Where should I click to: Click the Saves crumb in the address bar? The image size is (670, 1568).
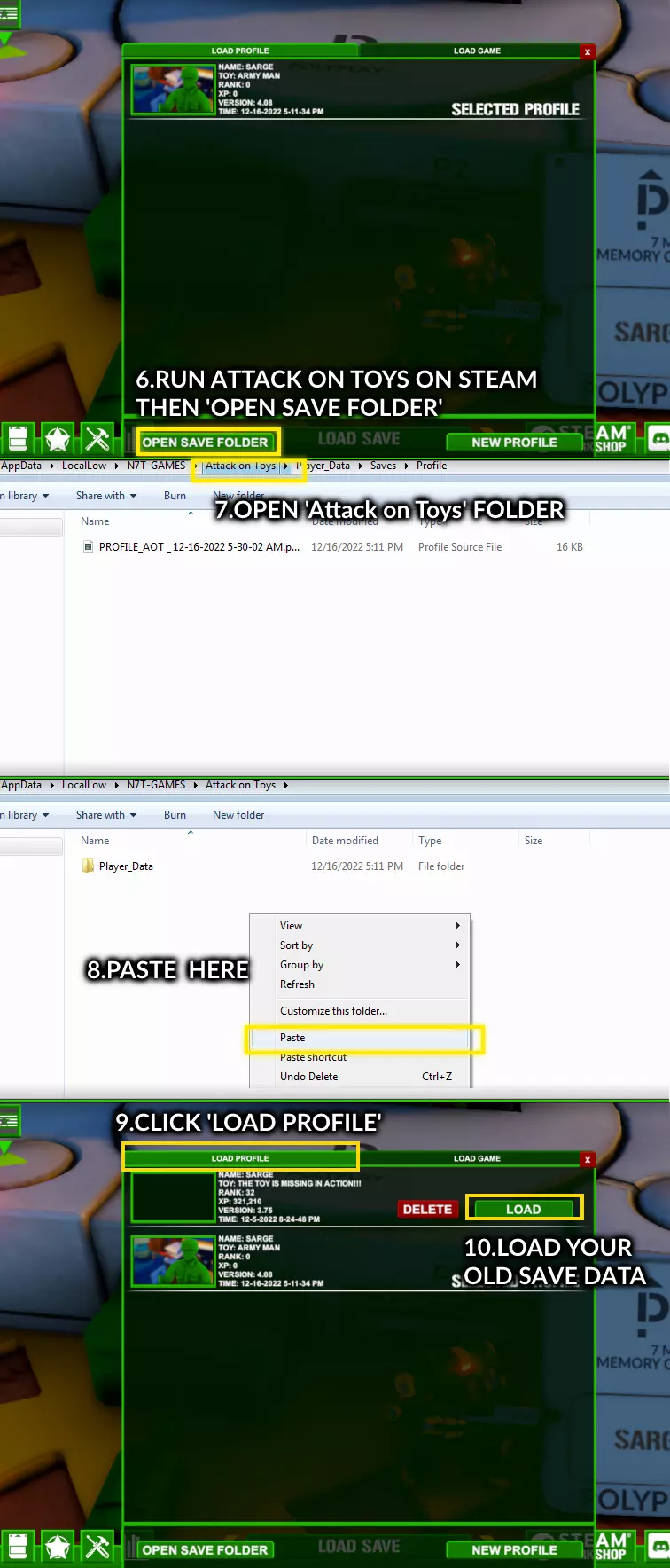[383, 466]
